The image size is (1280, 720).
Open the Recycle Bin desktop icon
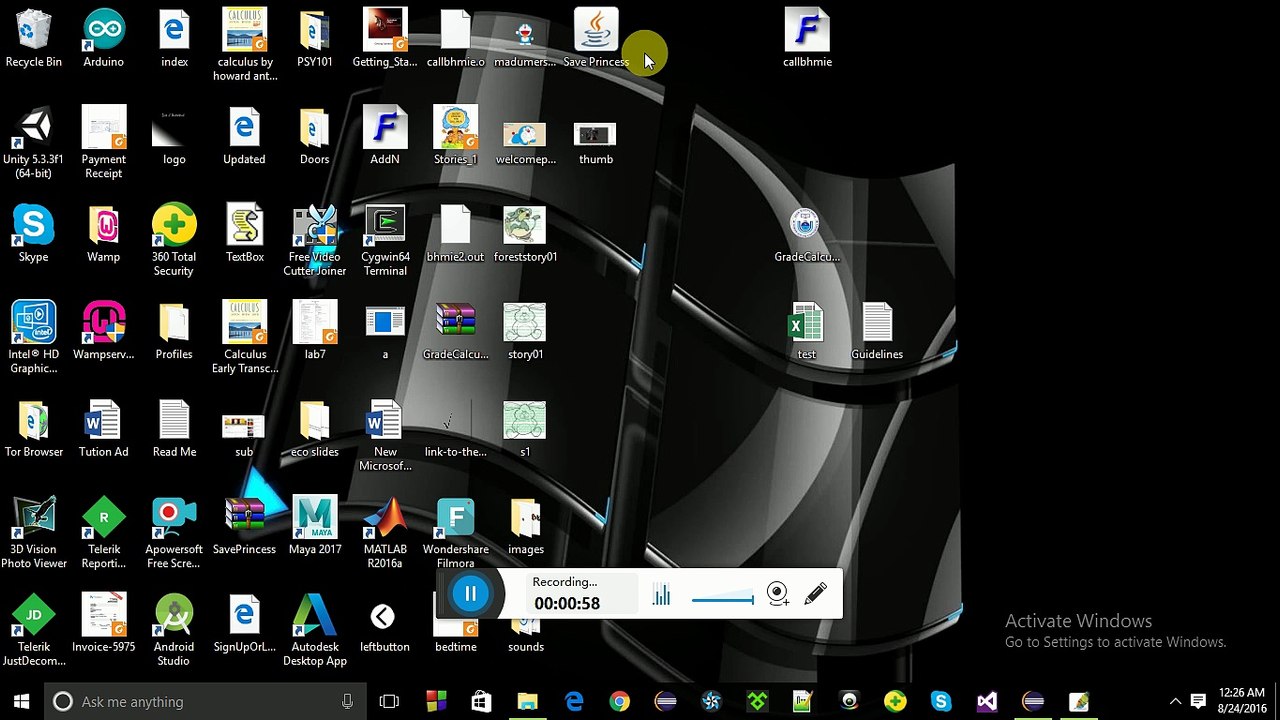pyautogui.click(x=33, y=38)
